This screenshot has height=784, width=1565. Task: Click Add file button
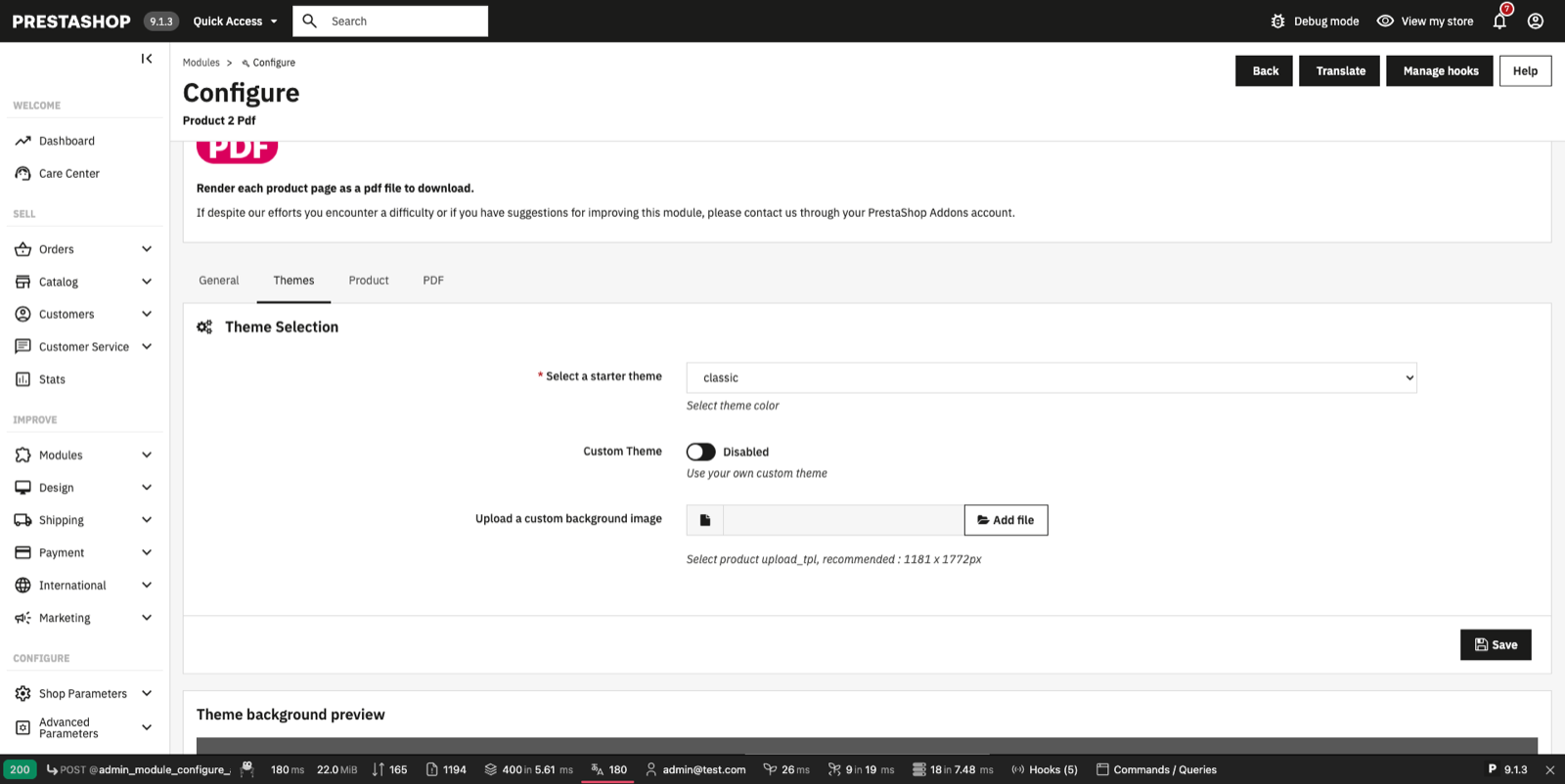[x=1006, y=520]
